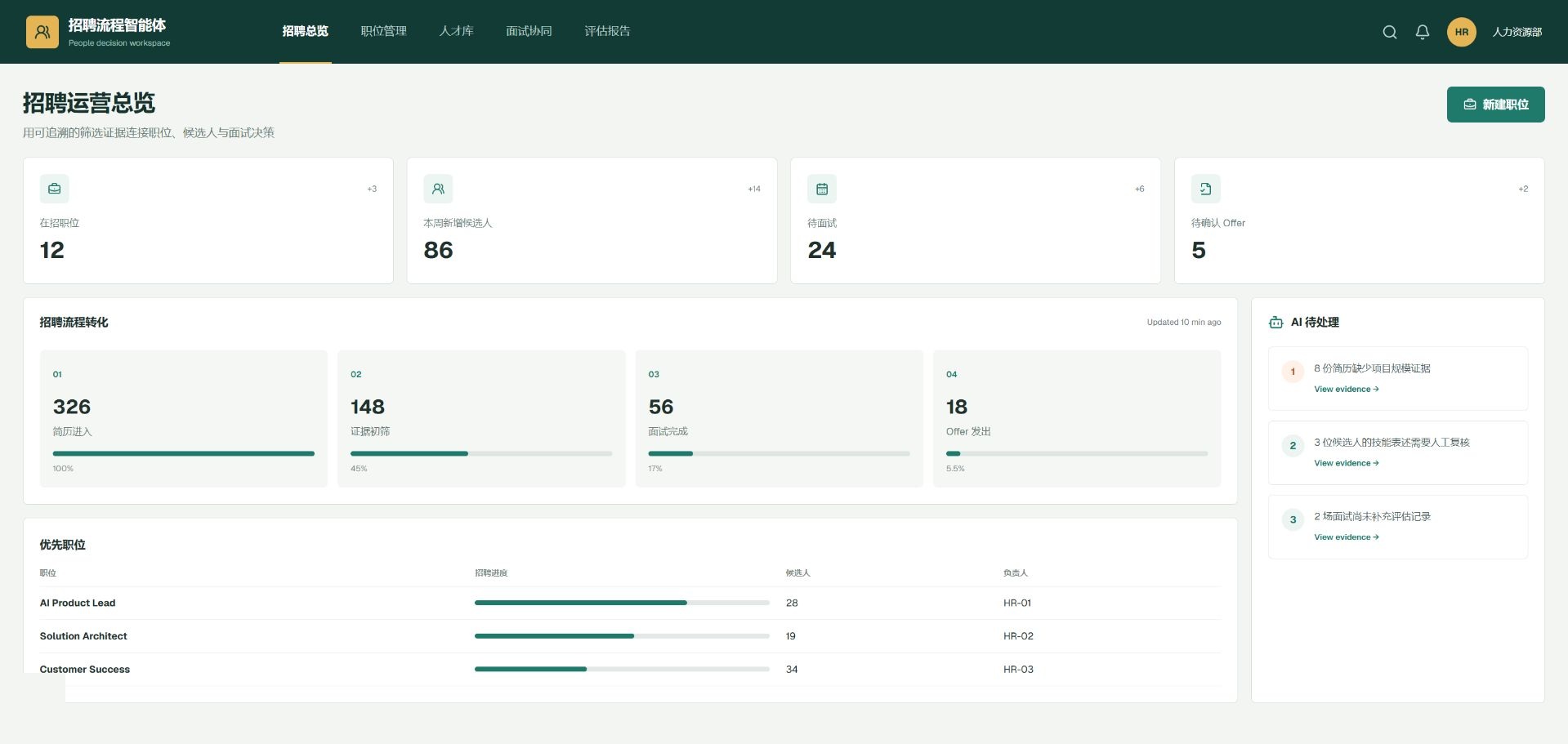Open the 职位管理 tab
The height and width of the screenshot is (744, 1568).
click(384, 31)
